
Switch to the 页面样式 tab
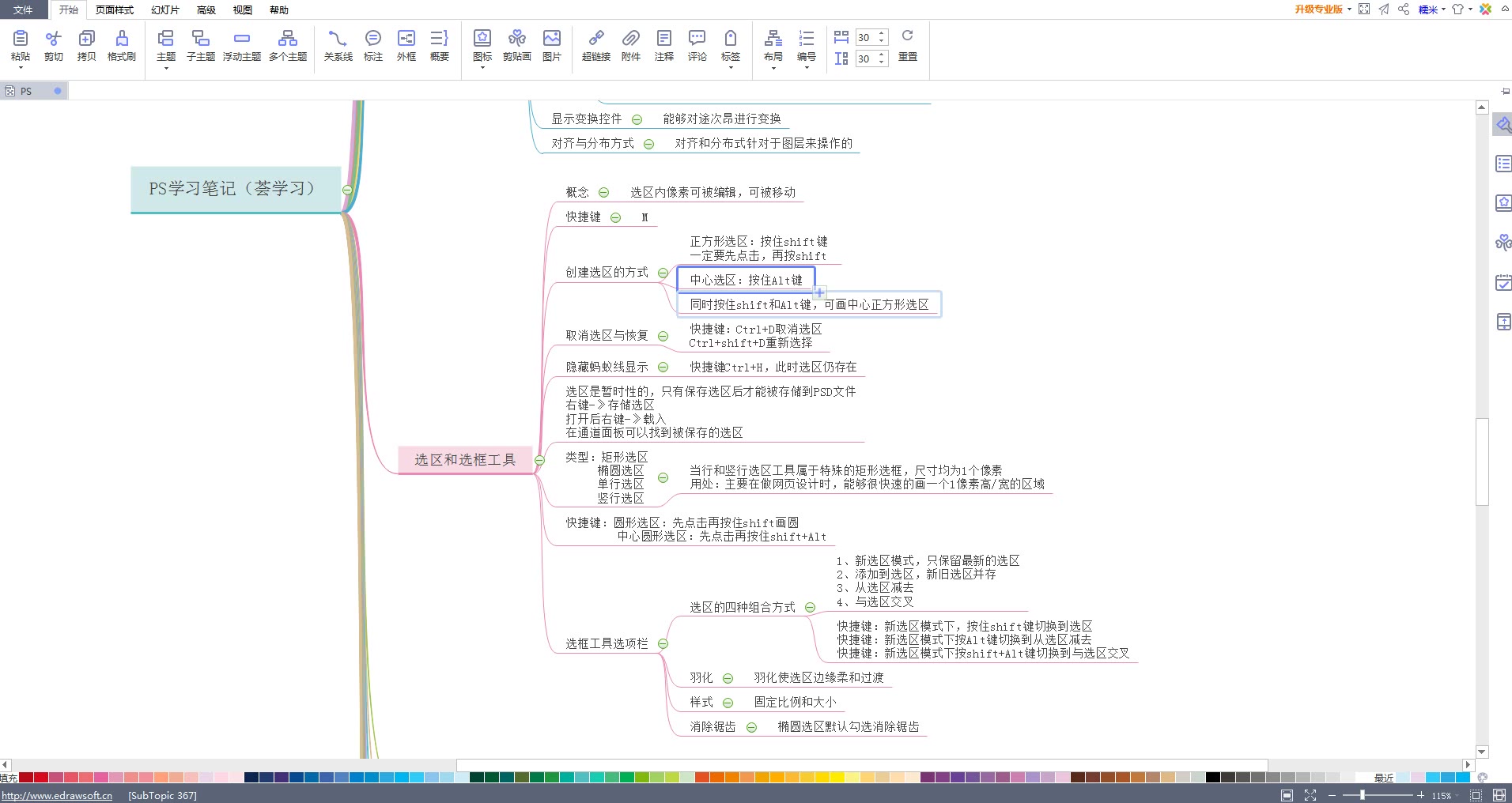pos(115,9)
